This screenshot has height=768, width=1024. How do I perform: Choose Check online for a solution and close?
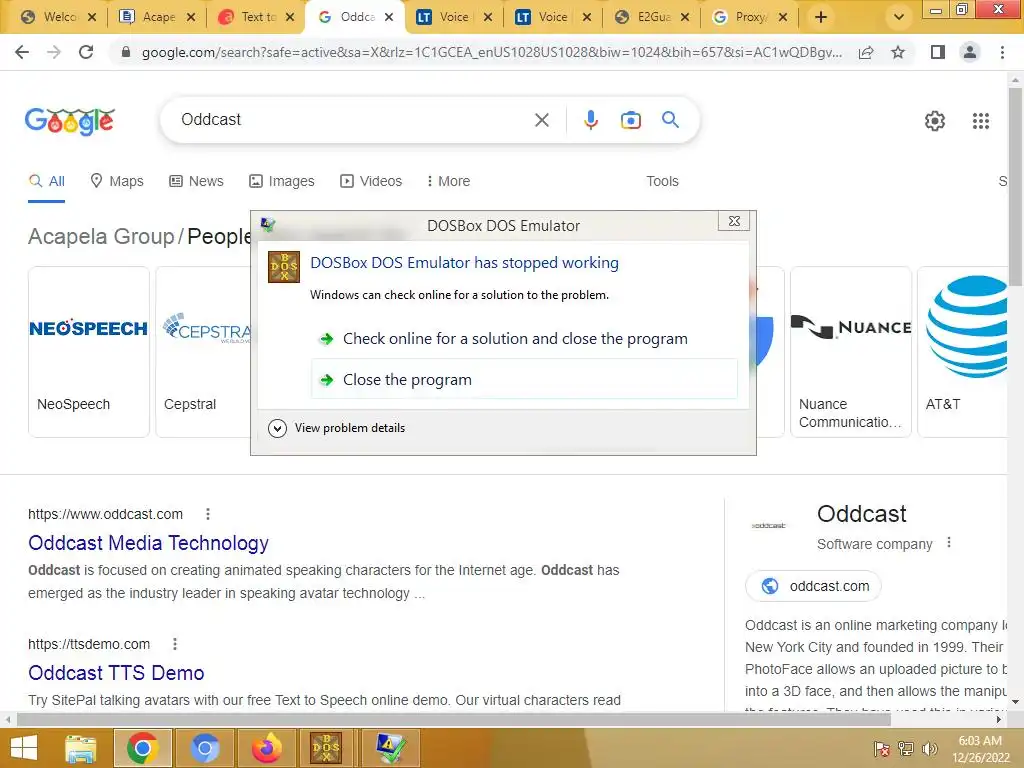tap(524, 339)
